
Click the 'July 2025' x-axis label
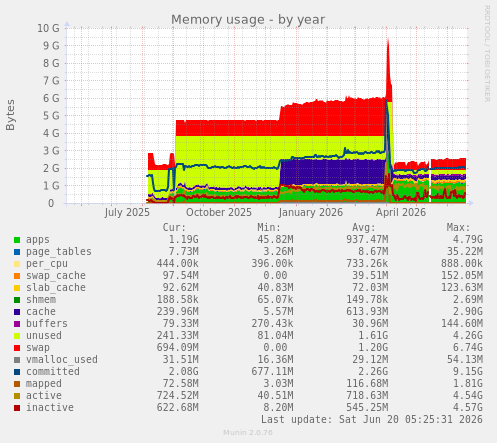click(127, 213)
